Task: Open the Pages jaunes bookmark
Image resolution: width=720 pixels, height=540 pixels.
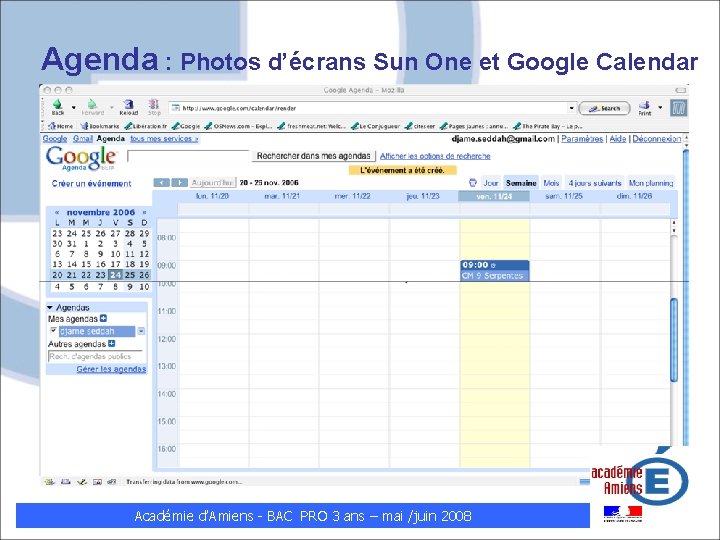Action: [474, 126]
